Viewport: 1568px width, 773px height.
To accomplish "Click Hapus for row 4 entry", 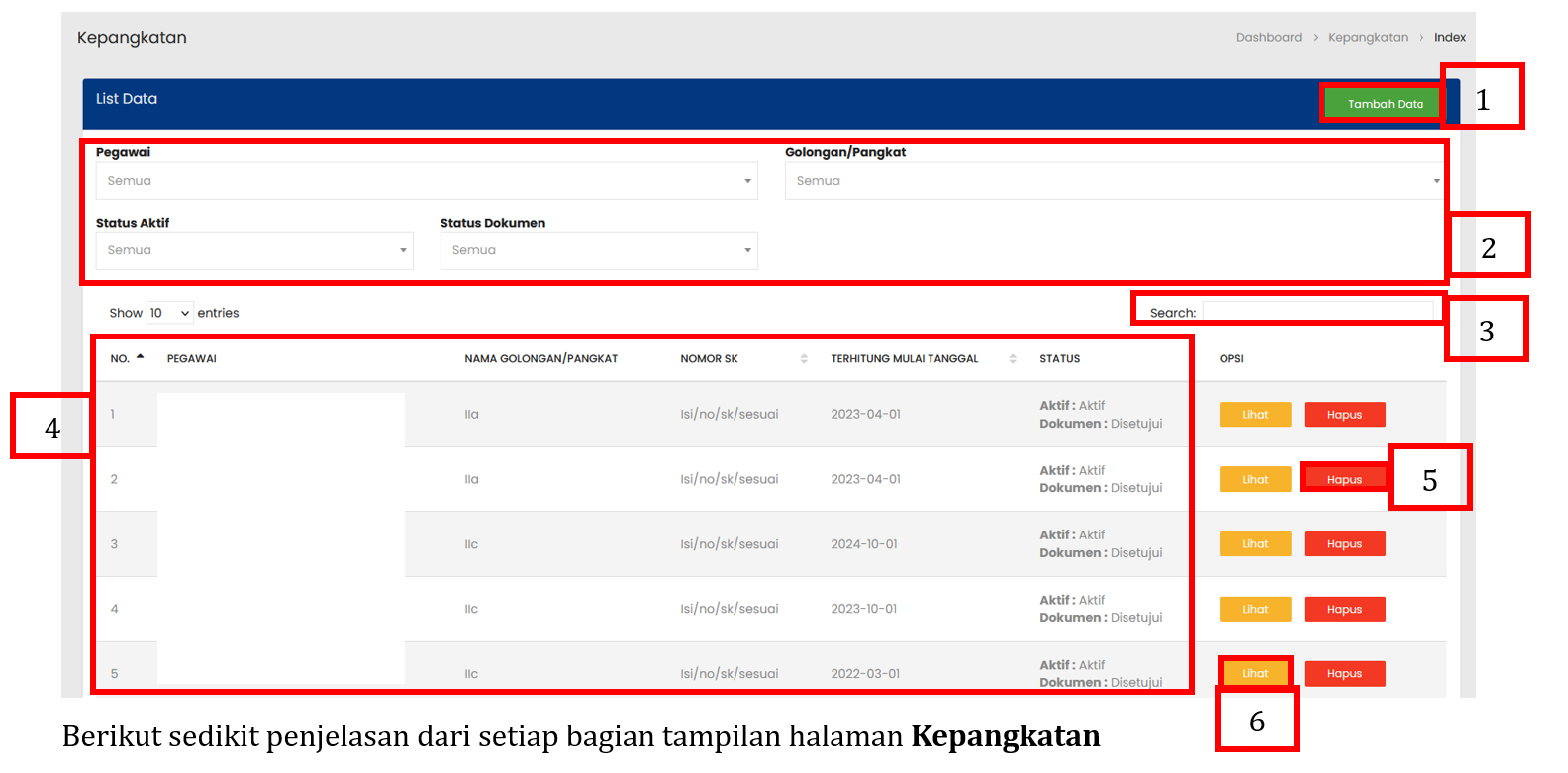I will (x=1344, y=609).
